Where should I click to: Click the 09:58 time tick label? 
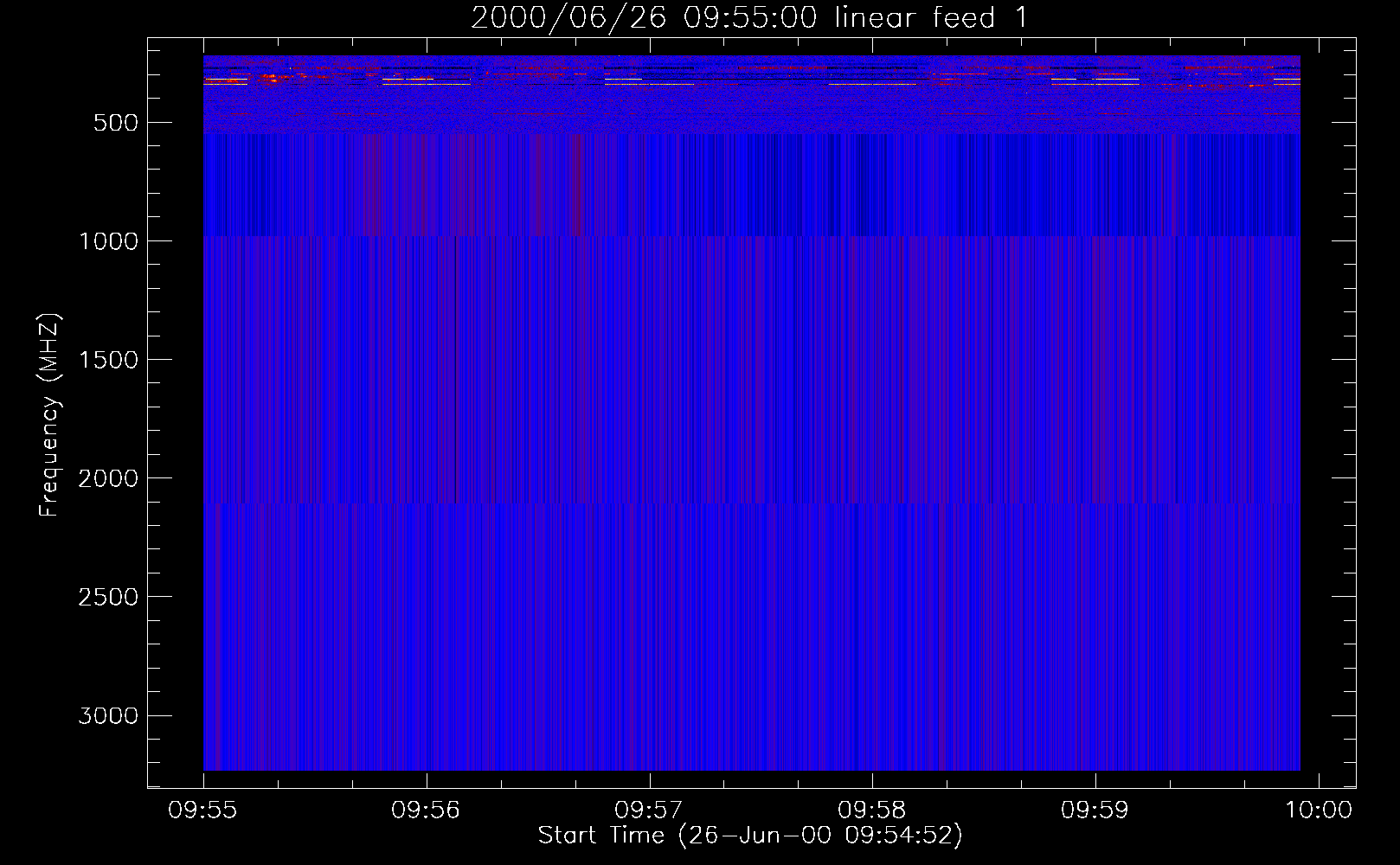872,811
